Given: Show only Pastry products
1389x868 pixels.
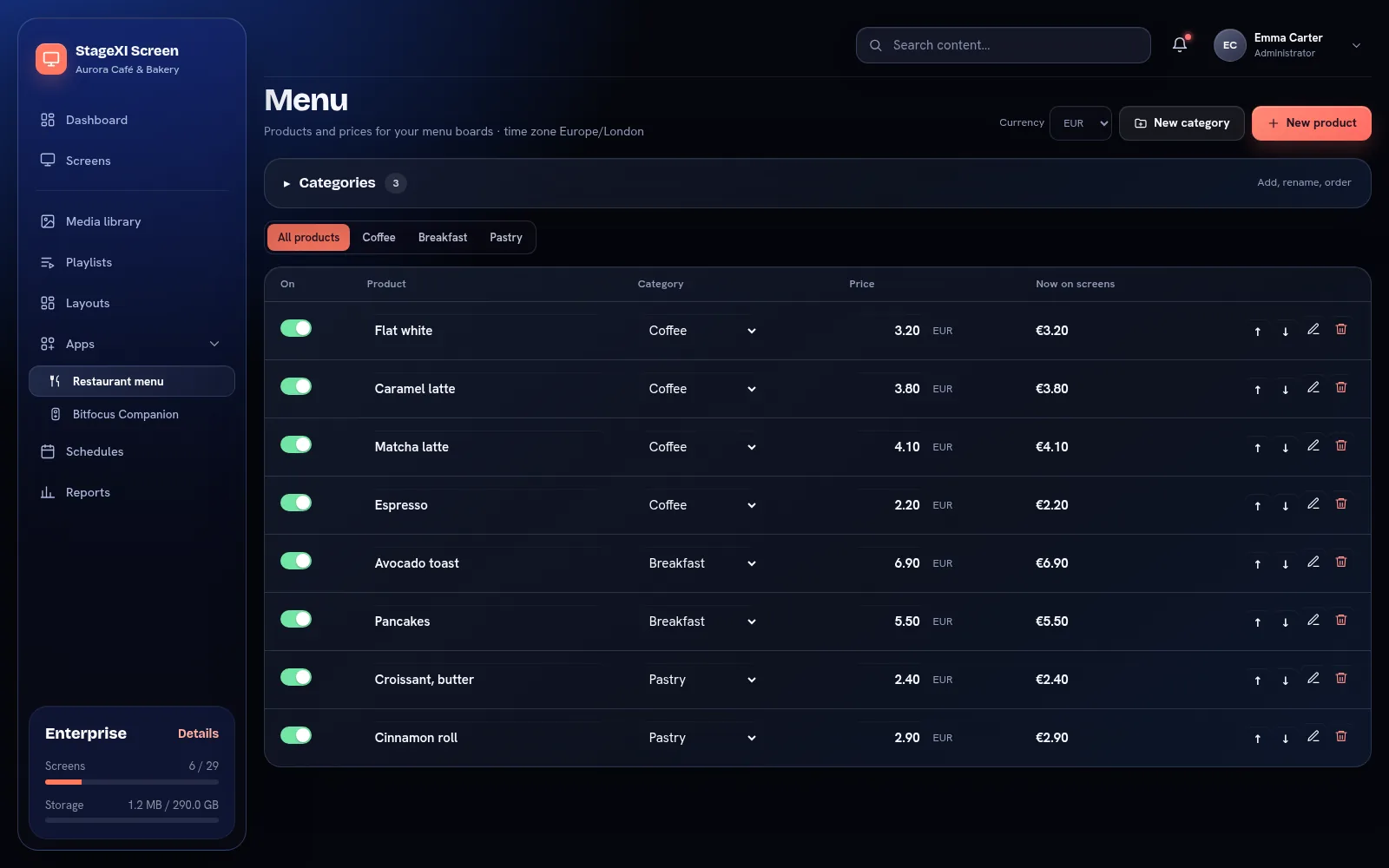Looking at the screenshot, I should point(506,238).
